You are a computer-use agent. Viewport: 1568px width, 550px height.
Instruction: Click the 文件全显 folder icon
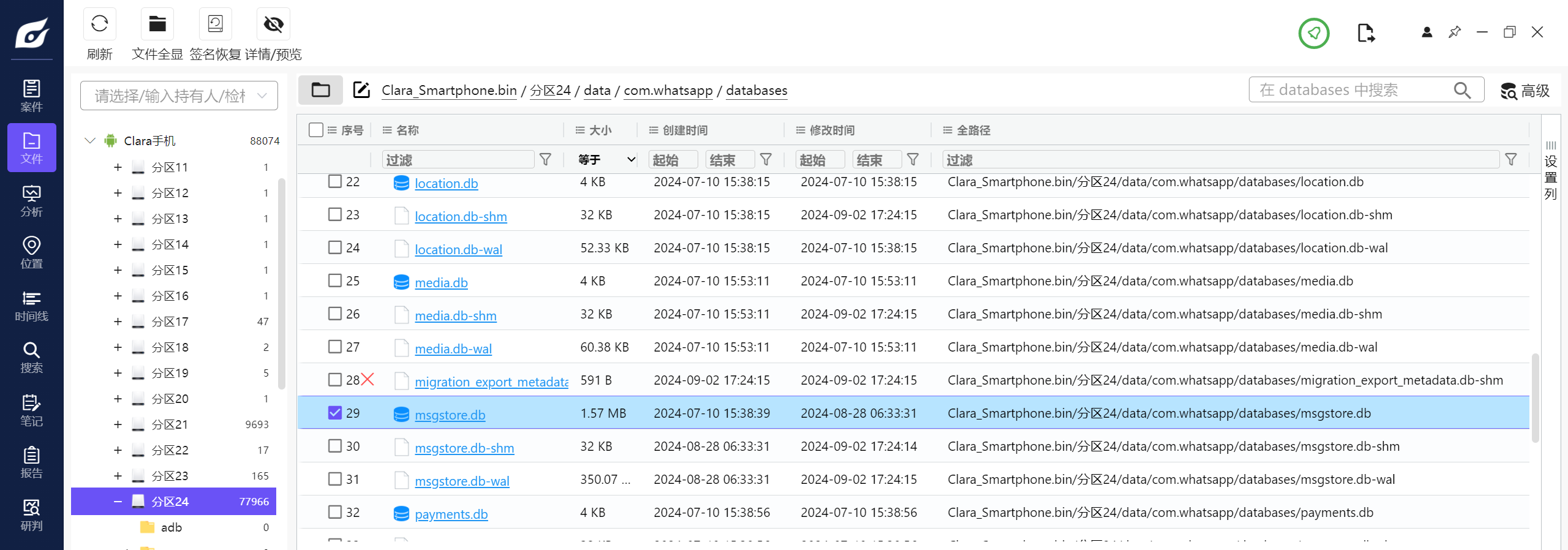[x=157, y=24]
